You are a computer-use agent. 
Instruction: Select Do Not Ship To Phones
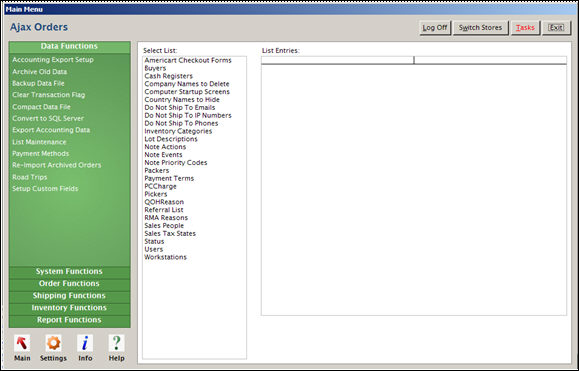coord(181,123)
